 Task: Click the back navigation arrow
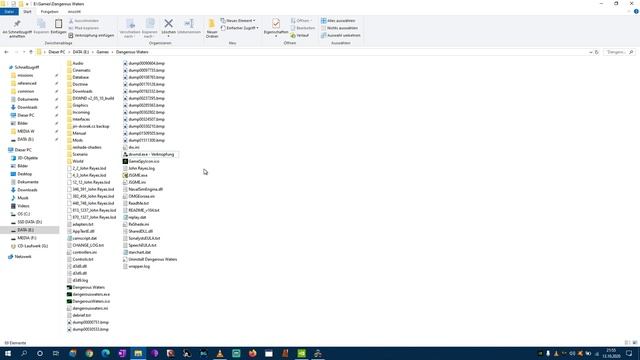[6, 52]
